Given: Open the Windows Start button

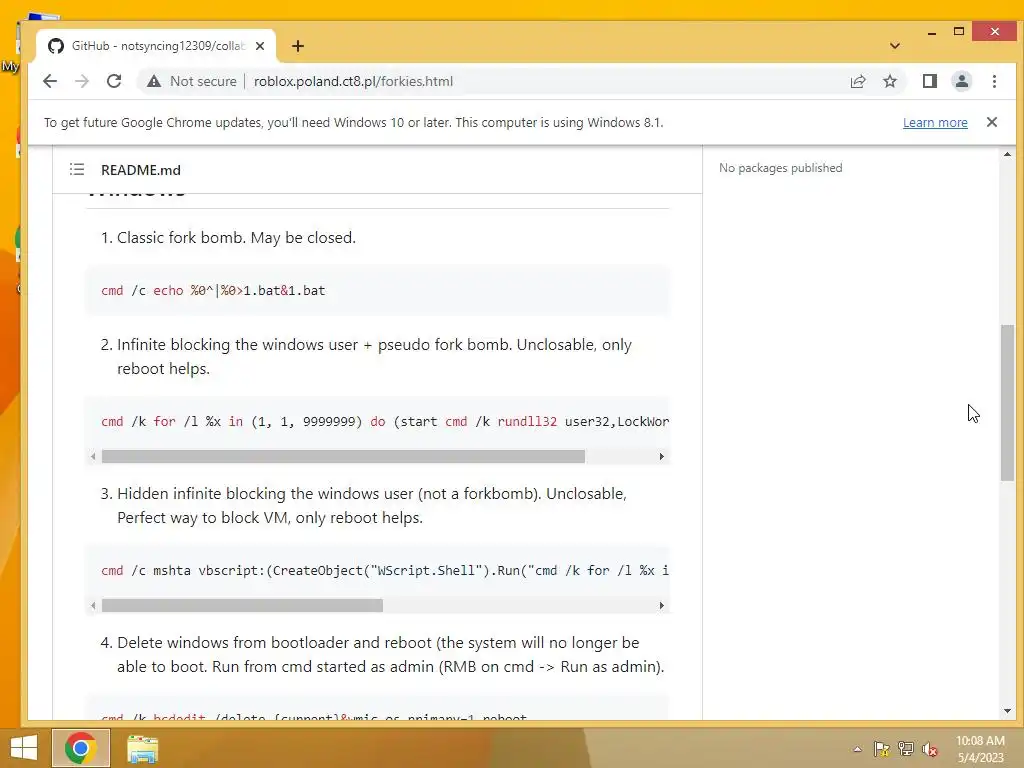Looking at the screenshot, I should 24,748.
